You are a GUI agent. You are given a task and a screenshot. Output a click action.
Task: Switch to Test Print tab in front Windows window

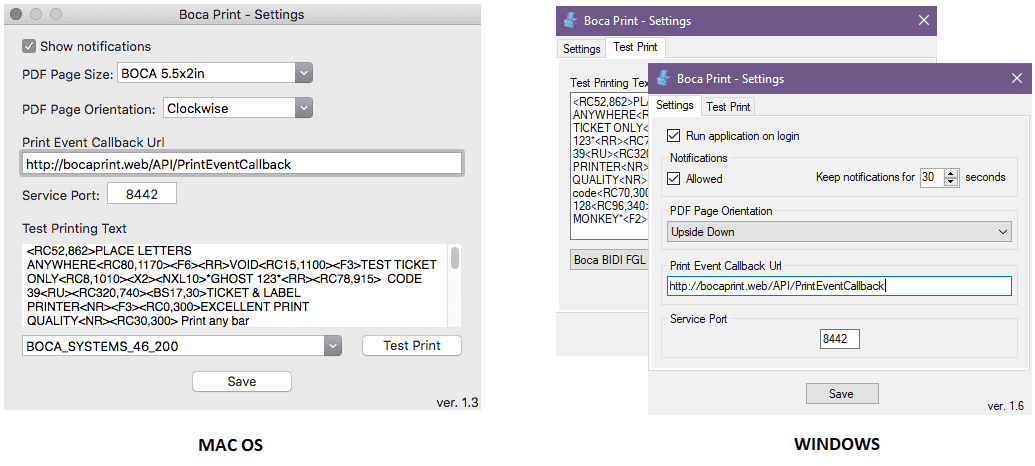click(728, 106)
